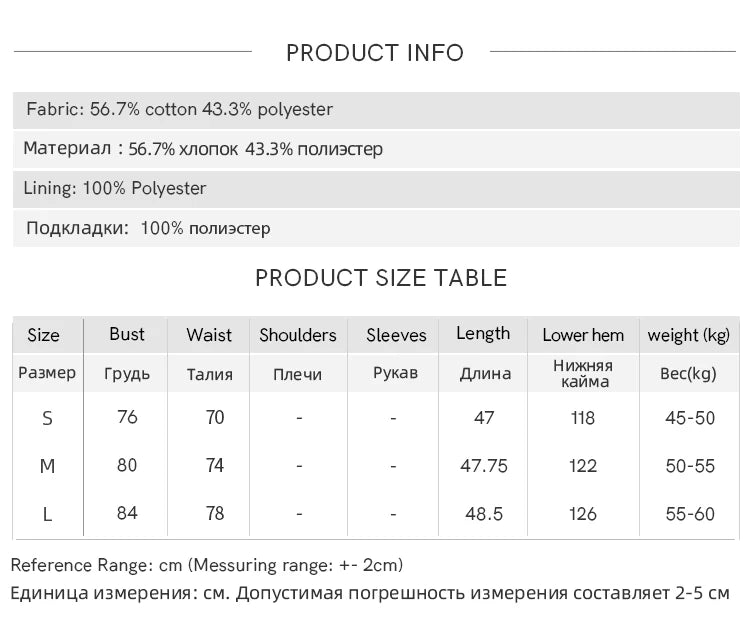Click the Подкладки полиэстер row
750x630 pixels.
click(x=376, y=228)
